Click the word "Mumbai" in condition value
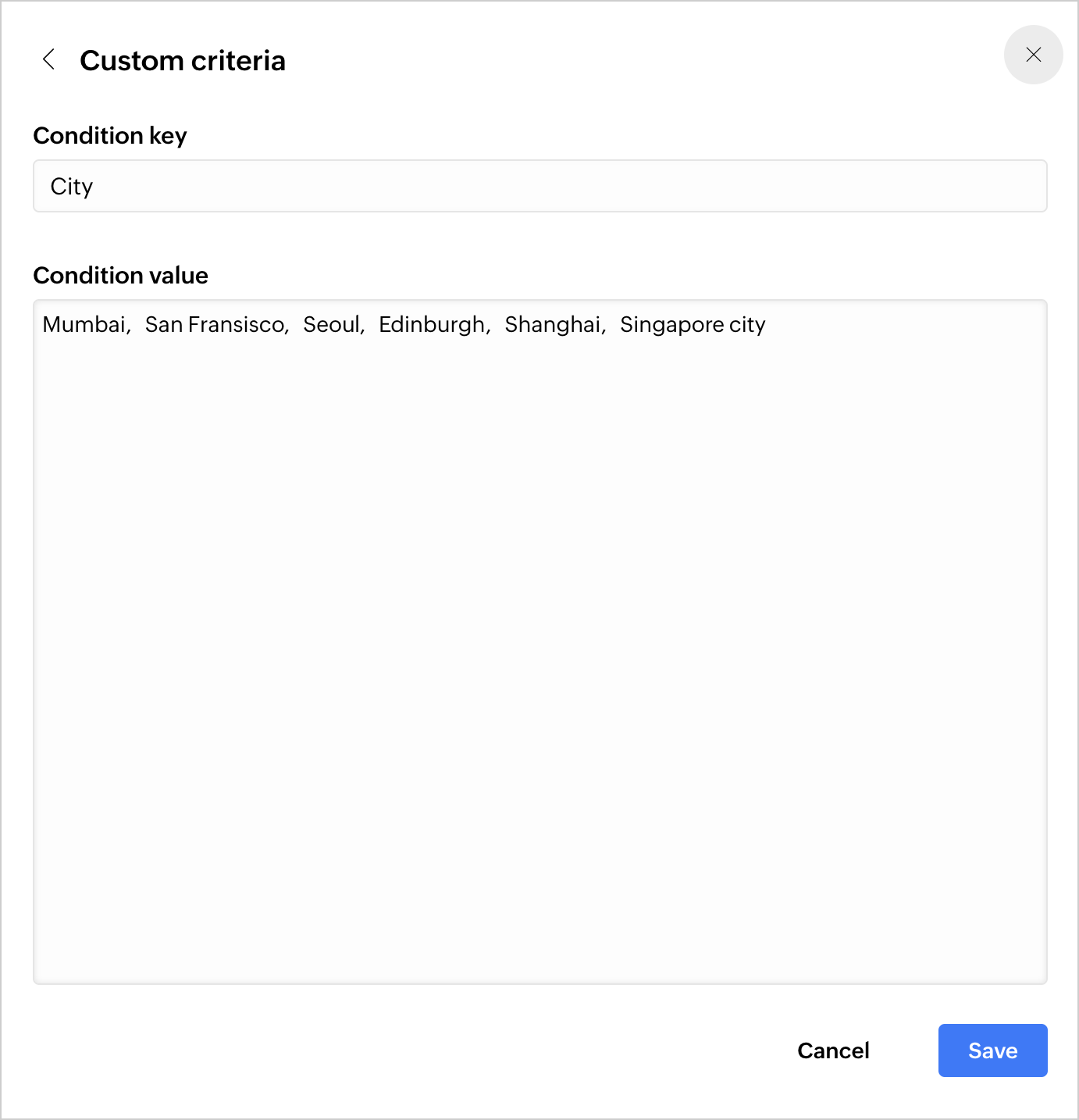1079x1120 pixels. click(x=84, y=325)
